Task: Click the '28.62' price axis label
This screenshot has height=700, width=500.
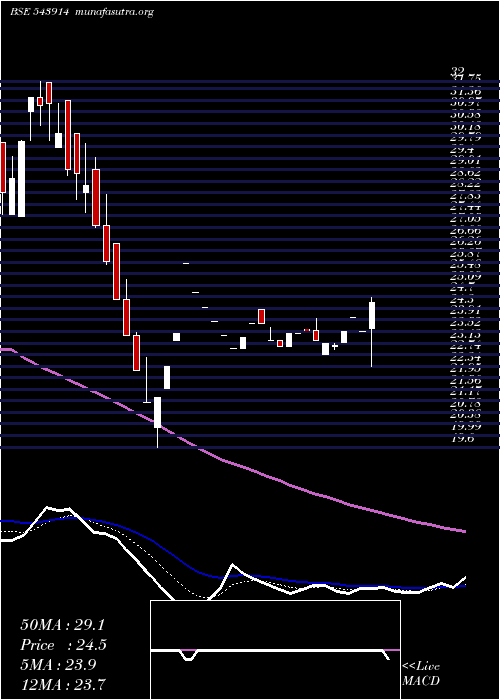Action: click(466, 172)
